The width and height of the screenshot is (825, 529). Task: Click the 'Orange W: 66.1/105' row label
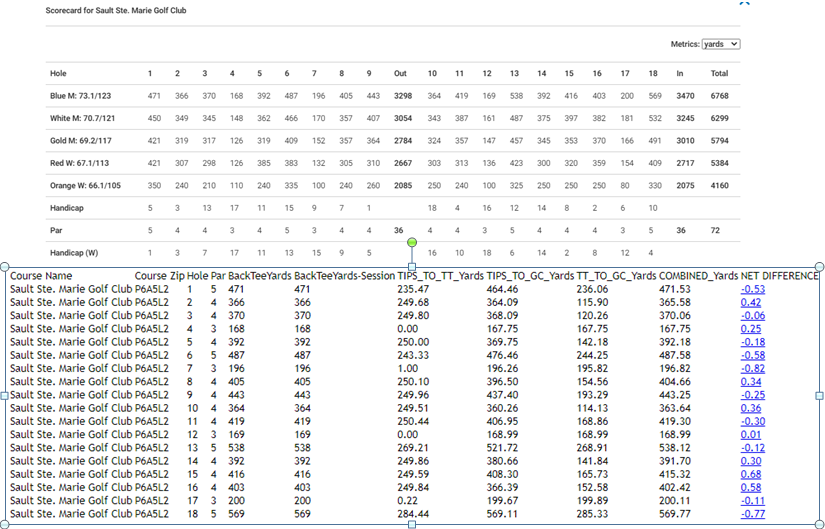coord(86,185)
